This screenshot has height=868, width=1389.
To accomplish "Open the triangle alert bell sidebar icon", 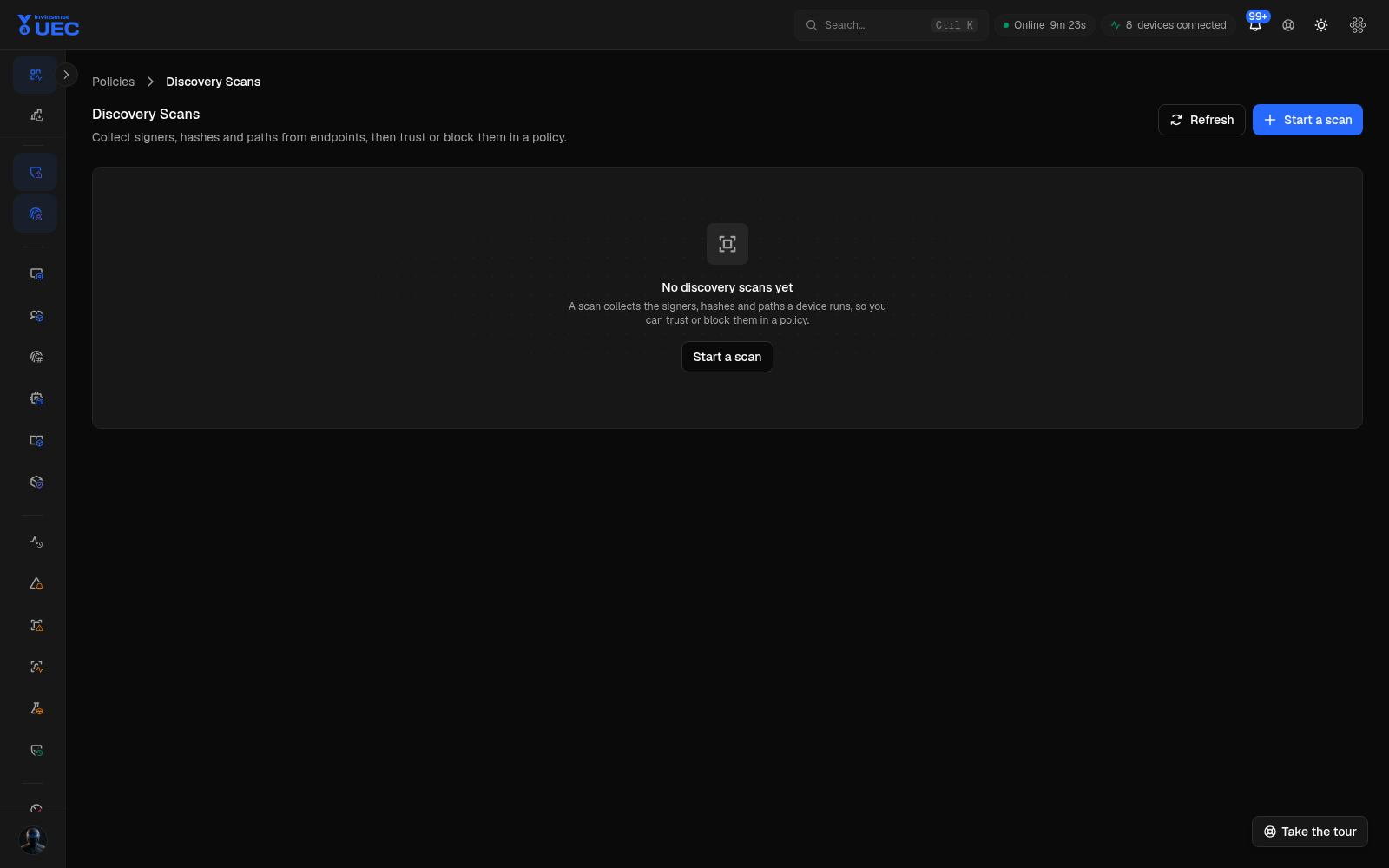I will click(36, 583).
